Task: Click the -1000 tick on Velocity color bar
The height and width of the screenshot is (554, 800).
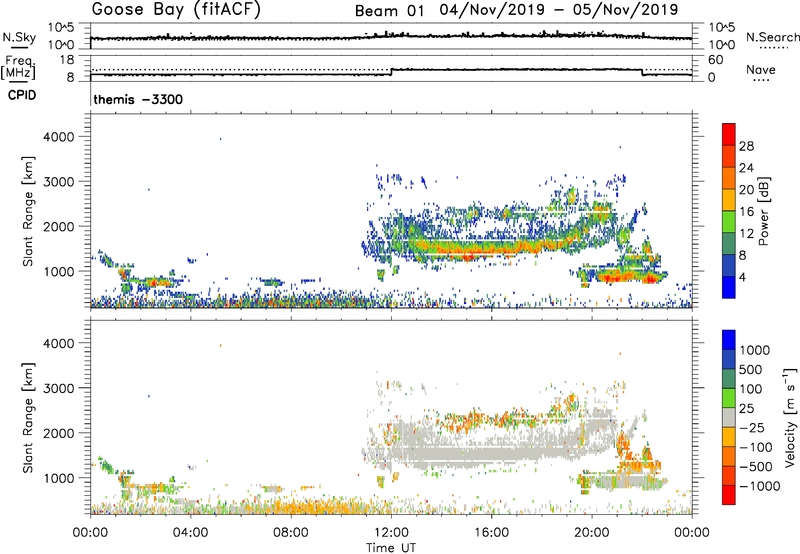Action: (x=759, y=486)
